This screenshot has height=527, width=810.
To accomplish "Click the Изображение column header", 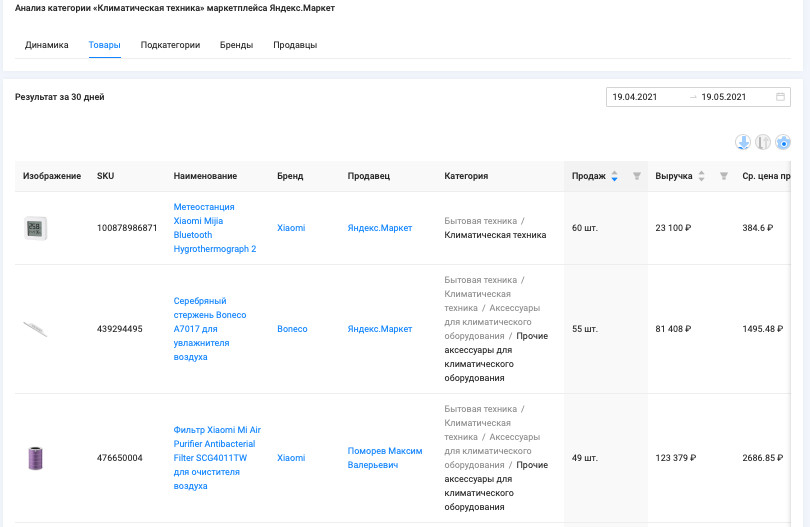I will coord(52,176).
